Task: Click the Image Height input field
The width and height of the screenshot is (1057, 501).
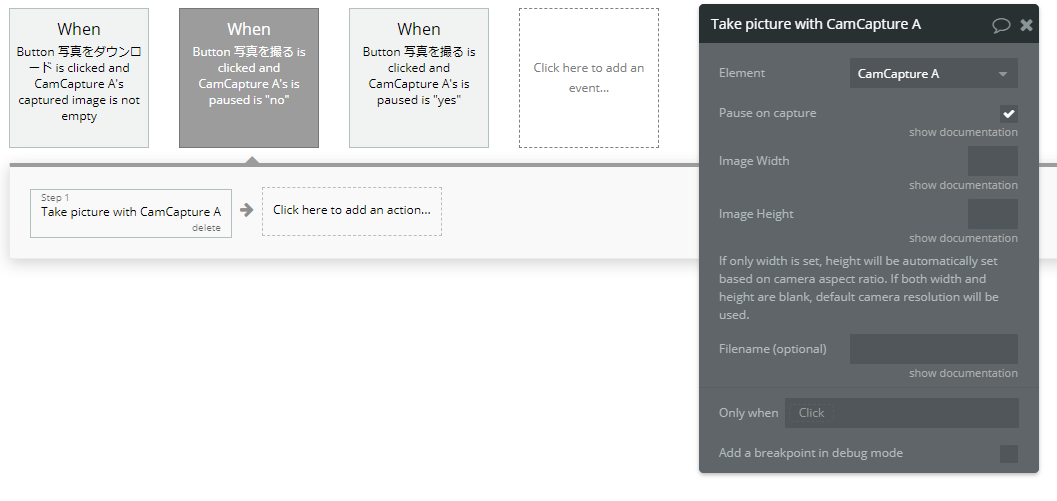Action: (x=992, y=214)
